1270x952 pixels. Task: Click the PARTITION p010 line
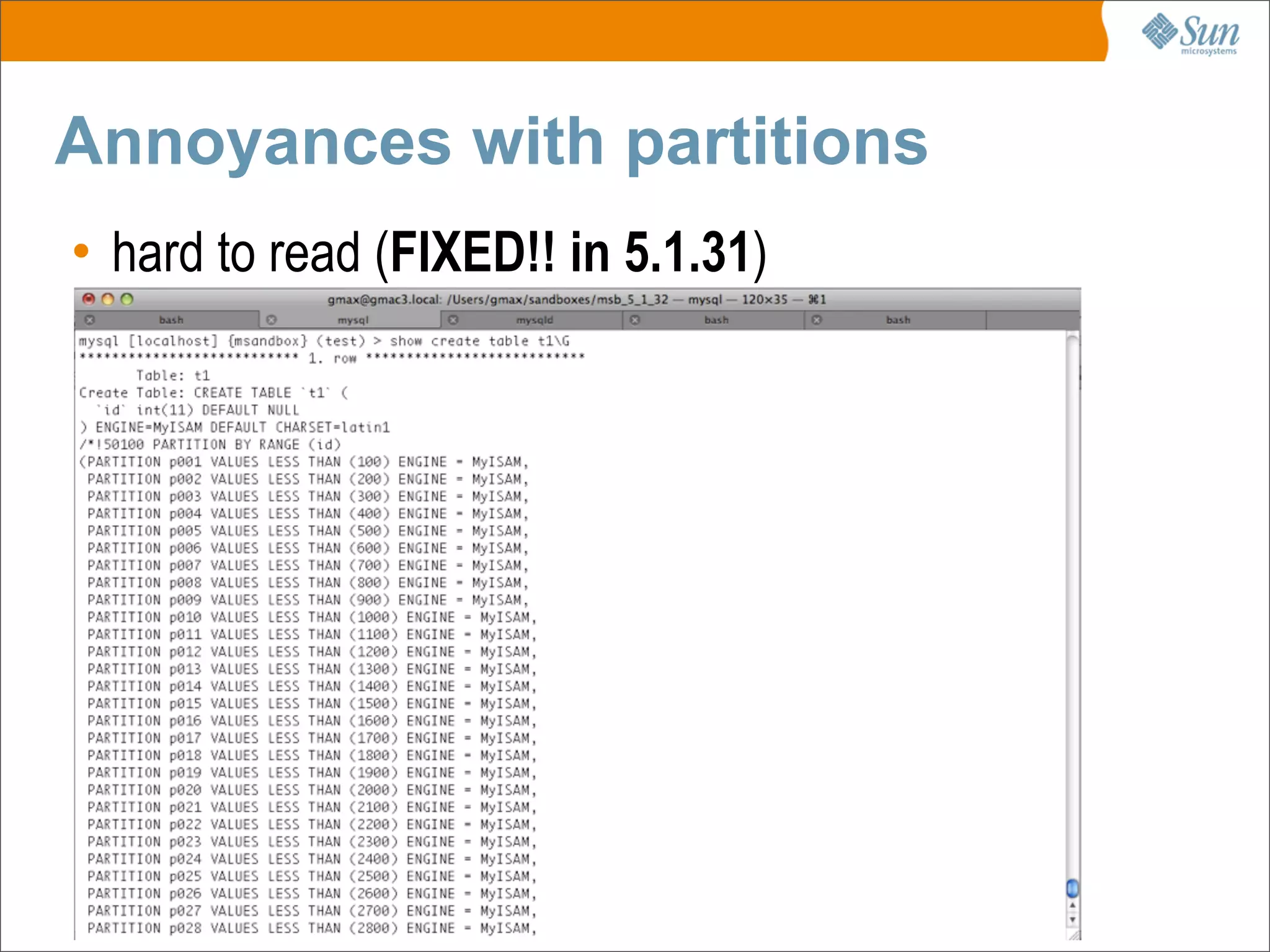pyautogui.click(x=312, y=617)
